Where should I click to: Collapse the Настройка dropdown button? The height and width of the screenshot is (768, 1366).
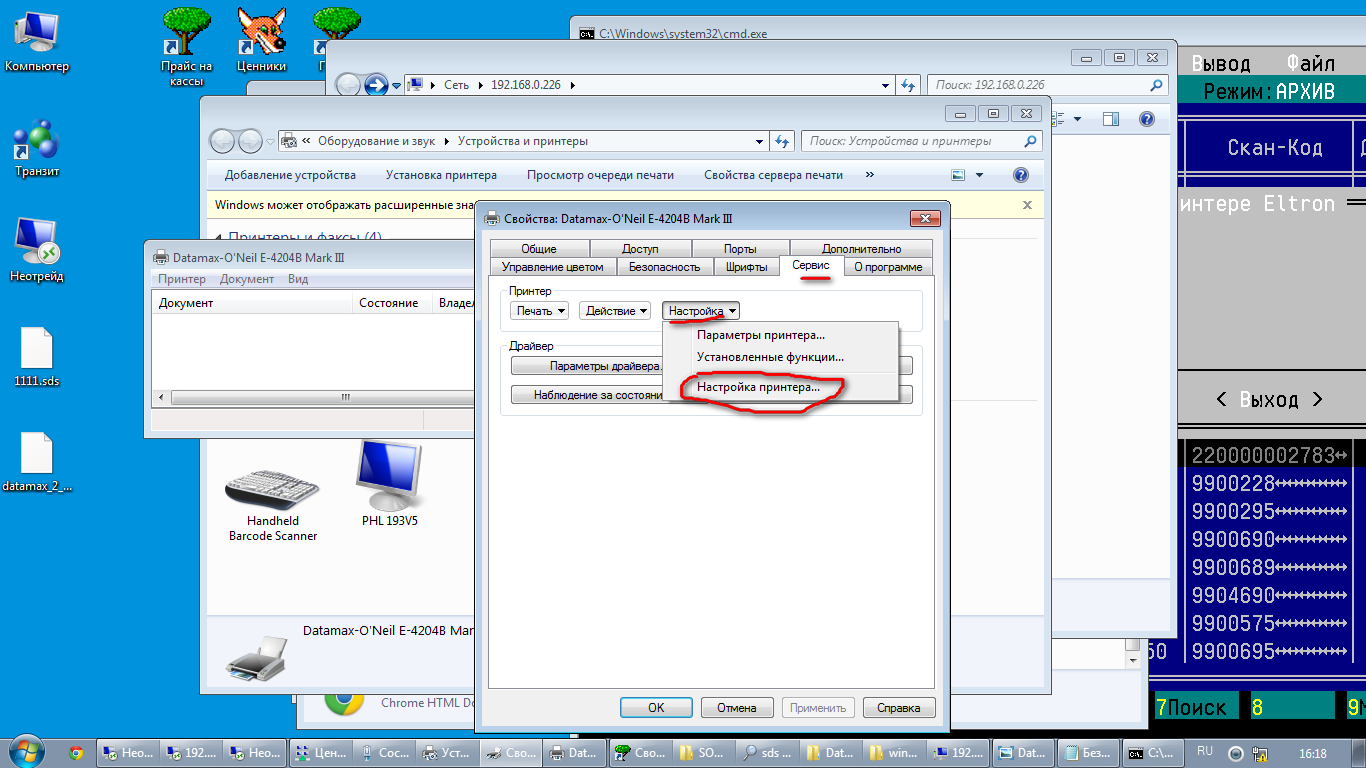702,311
